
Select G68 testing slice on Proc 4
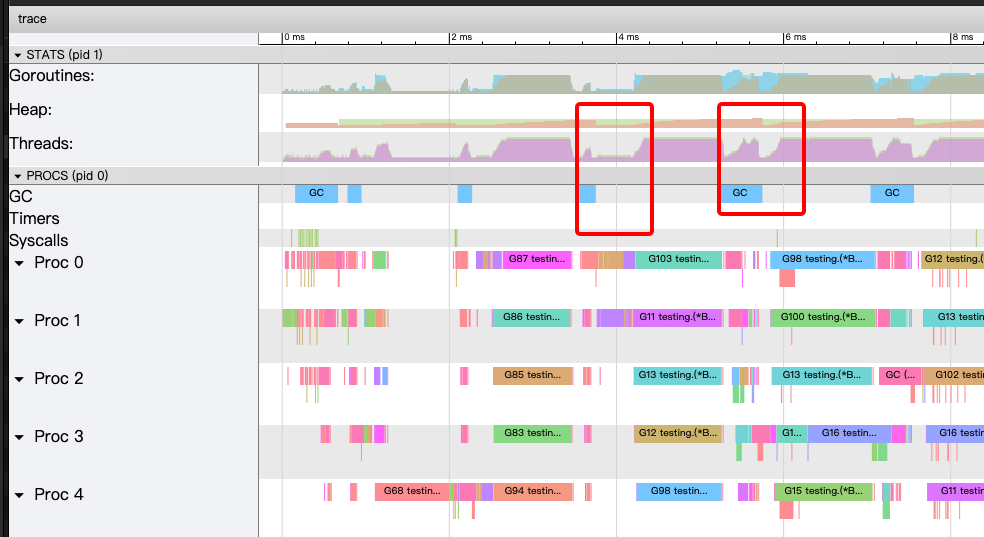pyautogui.click(x=412, y=491)
